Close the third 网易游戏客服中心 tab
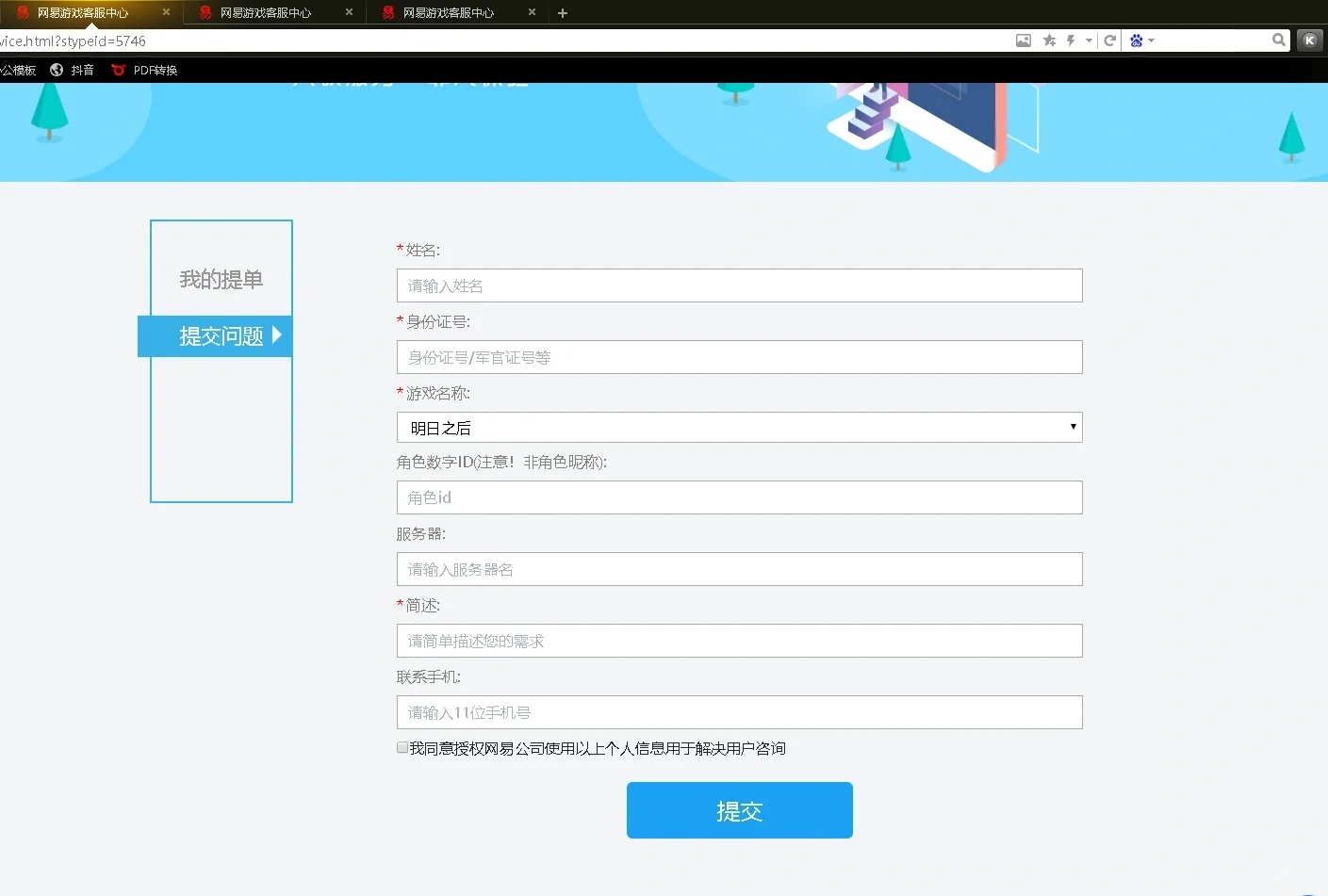1328x896 pixels. [533, 12]
